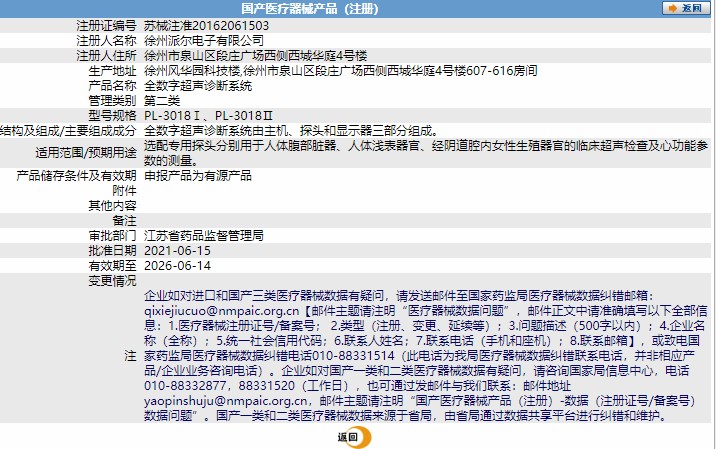This screenshot has width=716, height=449.
Task: Click the 注册人名称 label
Action: 106,41
